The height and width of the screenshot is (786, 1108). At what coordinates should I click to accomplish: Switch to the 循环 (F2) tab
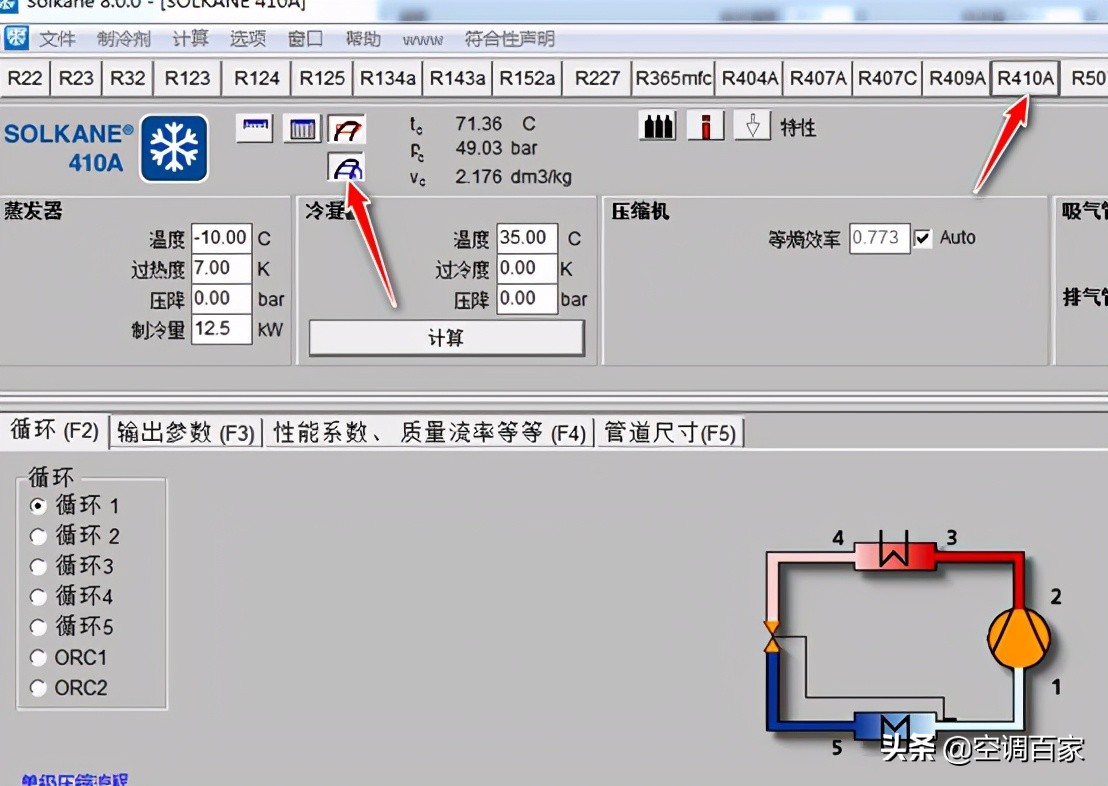click(x=54, y=430)
